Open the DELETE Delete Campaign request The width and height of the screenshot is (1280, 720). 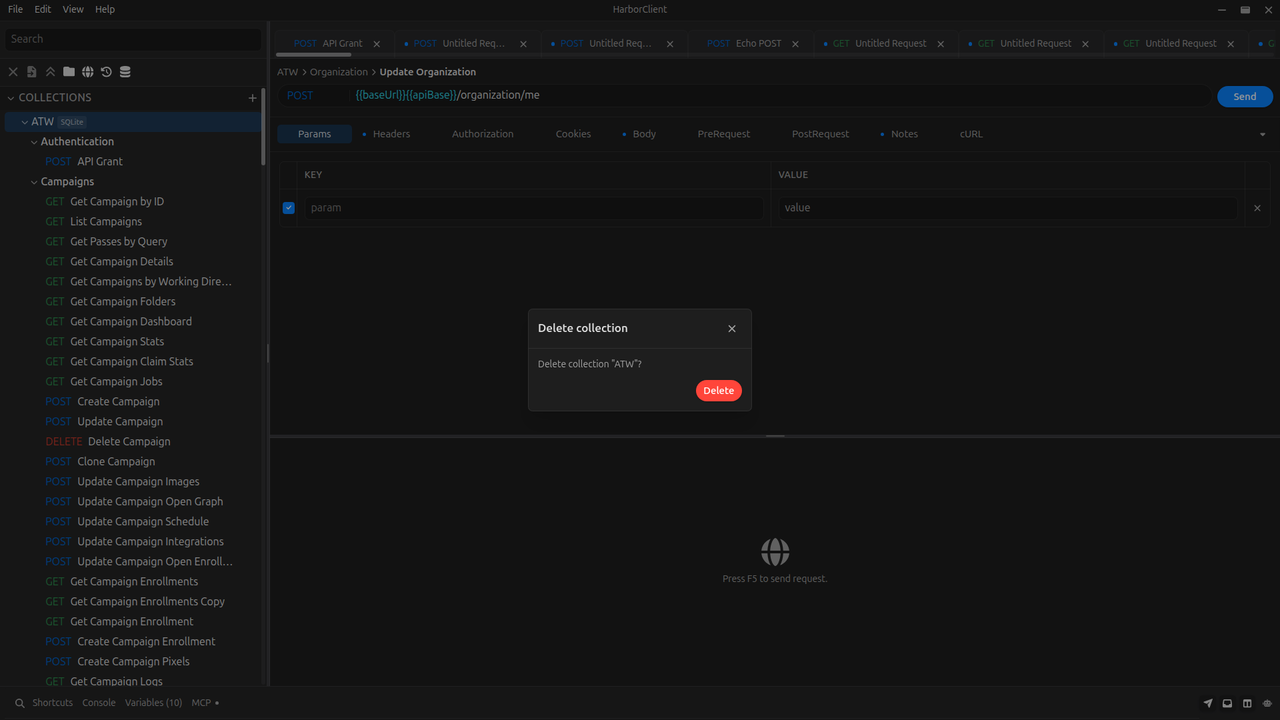tap(132, 442)
